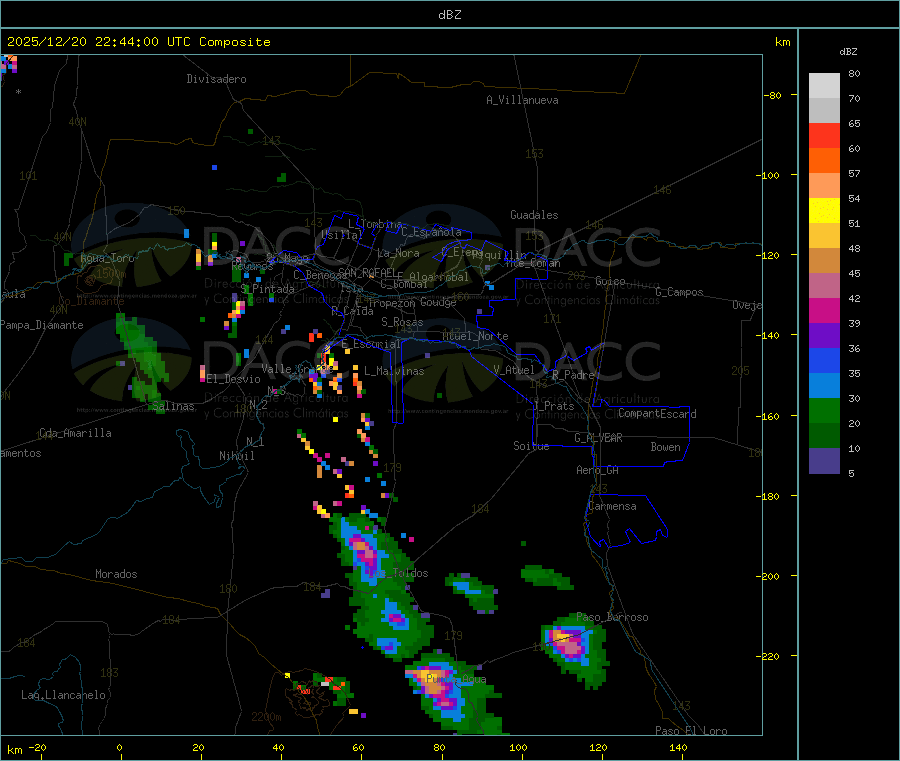Click the '-200' km axis tick label
Image resolution: width=900 pixels, height=761 pixels.
(x=770, y=576)
